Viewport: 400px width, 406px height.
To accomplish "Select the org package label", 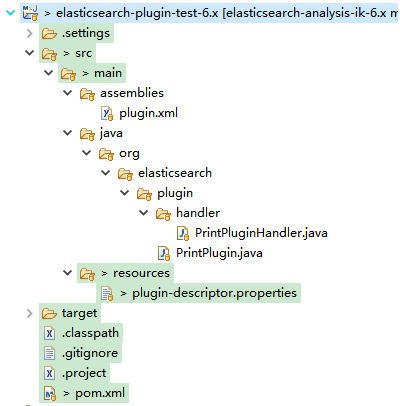I will [x=129, y=154].
